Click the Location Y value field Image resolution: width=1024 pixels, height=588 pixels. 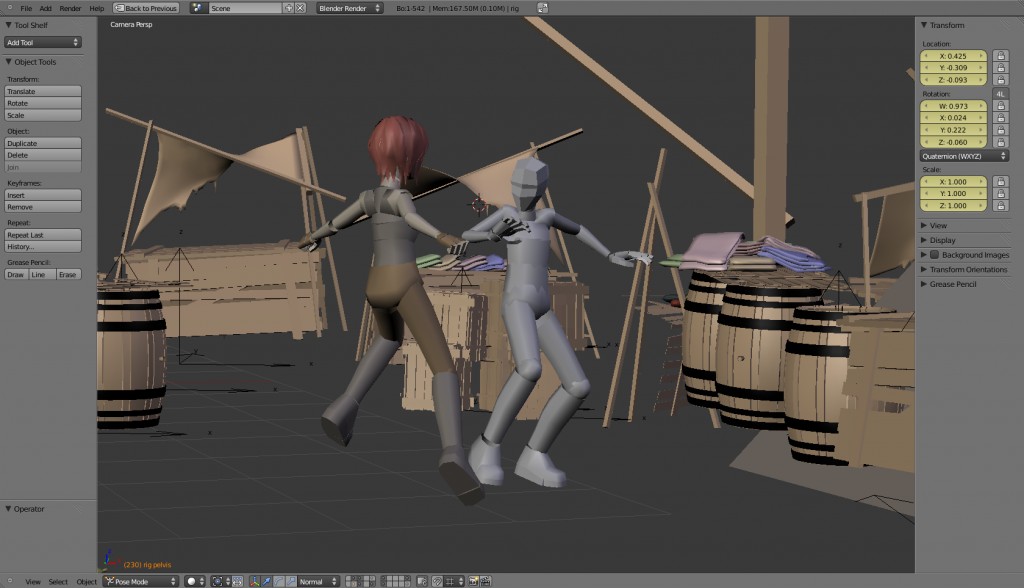coord(953,68)
